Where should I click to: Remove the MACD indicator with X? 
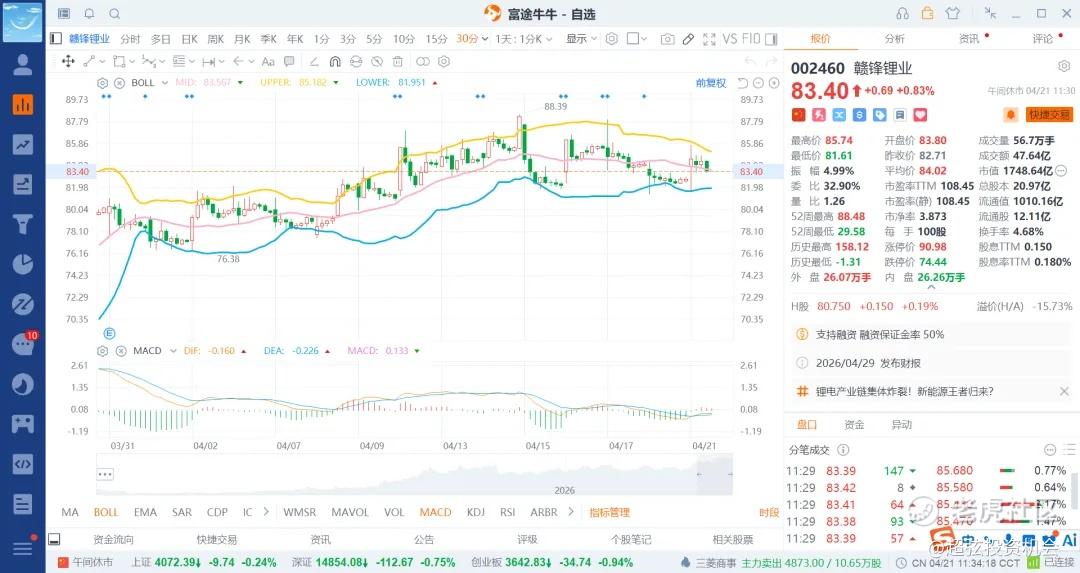118,351
